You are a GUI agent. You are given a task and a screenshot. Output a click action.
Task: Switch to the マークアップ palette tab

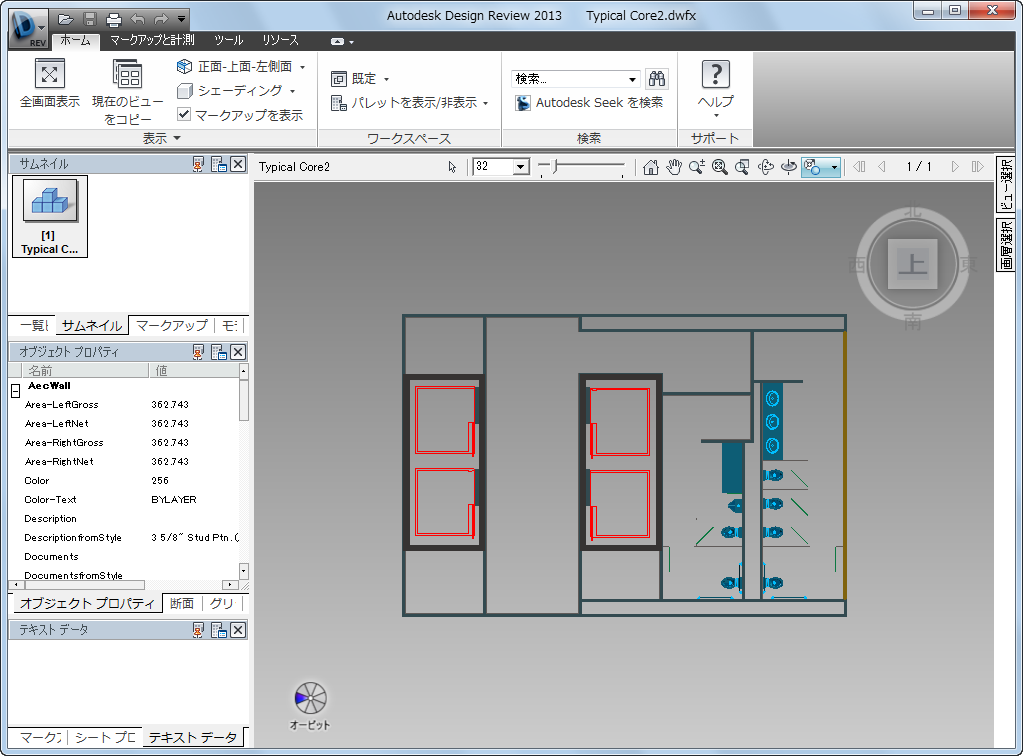click(172, 325)
